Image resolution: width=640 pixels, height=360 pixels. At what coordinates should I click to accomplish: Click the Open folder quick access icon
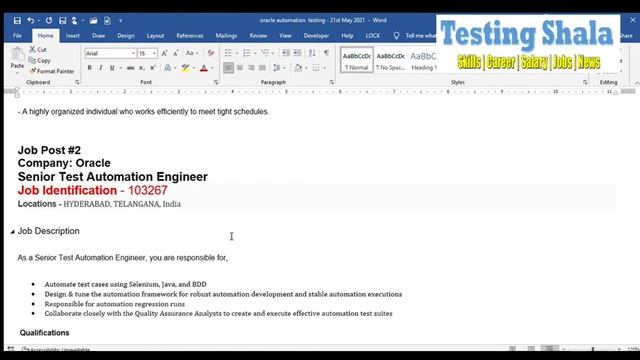click(x=93, y=20)
